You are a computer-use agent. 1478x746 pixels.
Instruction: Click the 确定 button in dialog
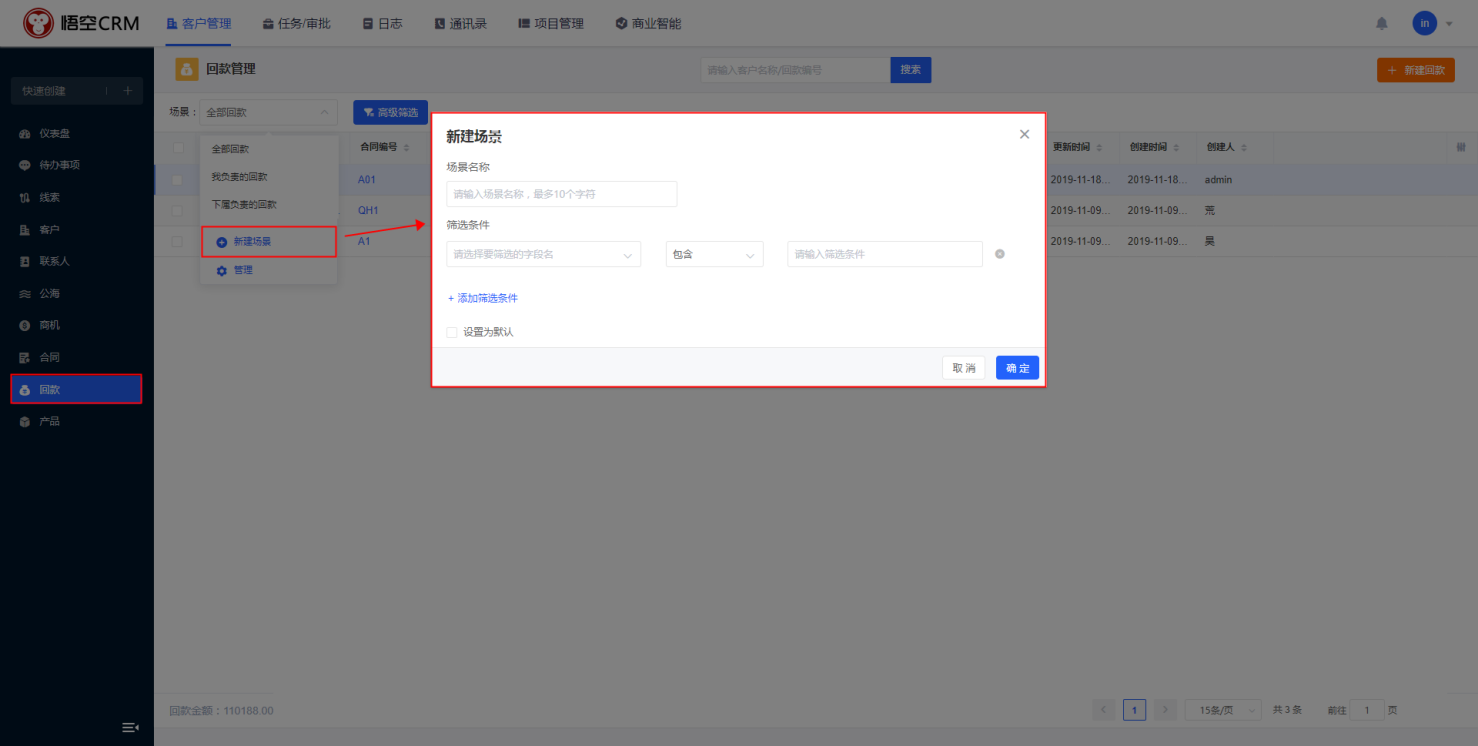[1017, 368]
